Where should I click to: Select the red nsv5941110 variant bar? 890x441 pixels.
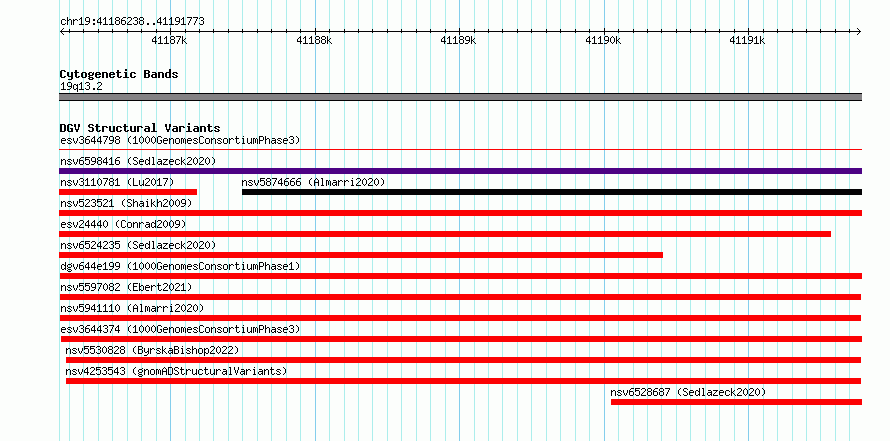pyautogui.click(x=460, y=318)
